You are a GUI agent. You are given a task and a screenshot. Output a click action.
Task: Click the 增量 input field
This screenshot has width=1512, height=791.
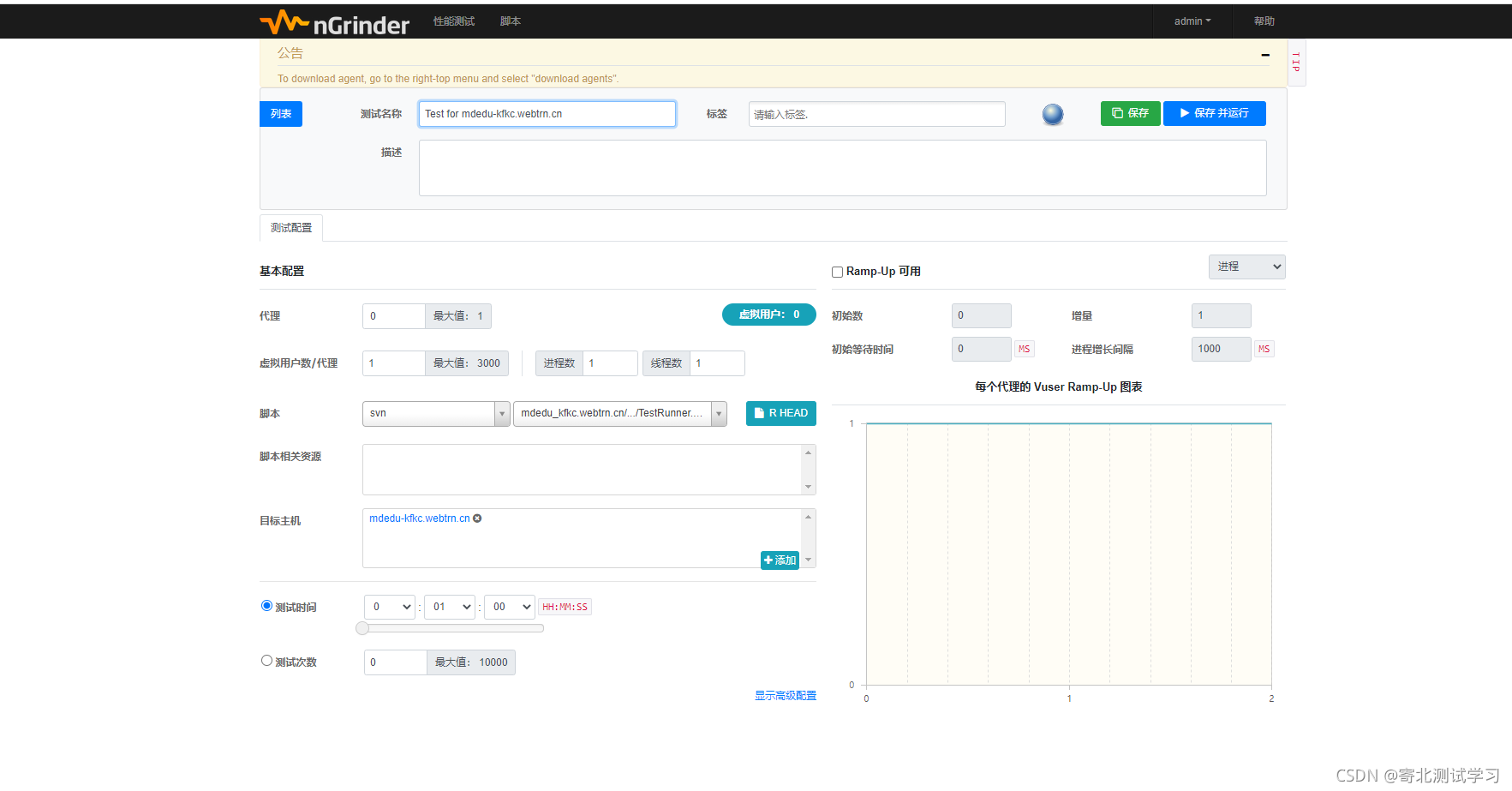click(1222, 315)
